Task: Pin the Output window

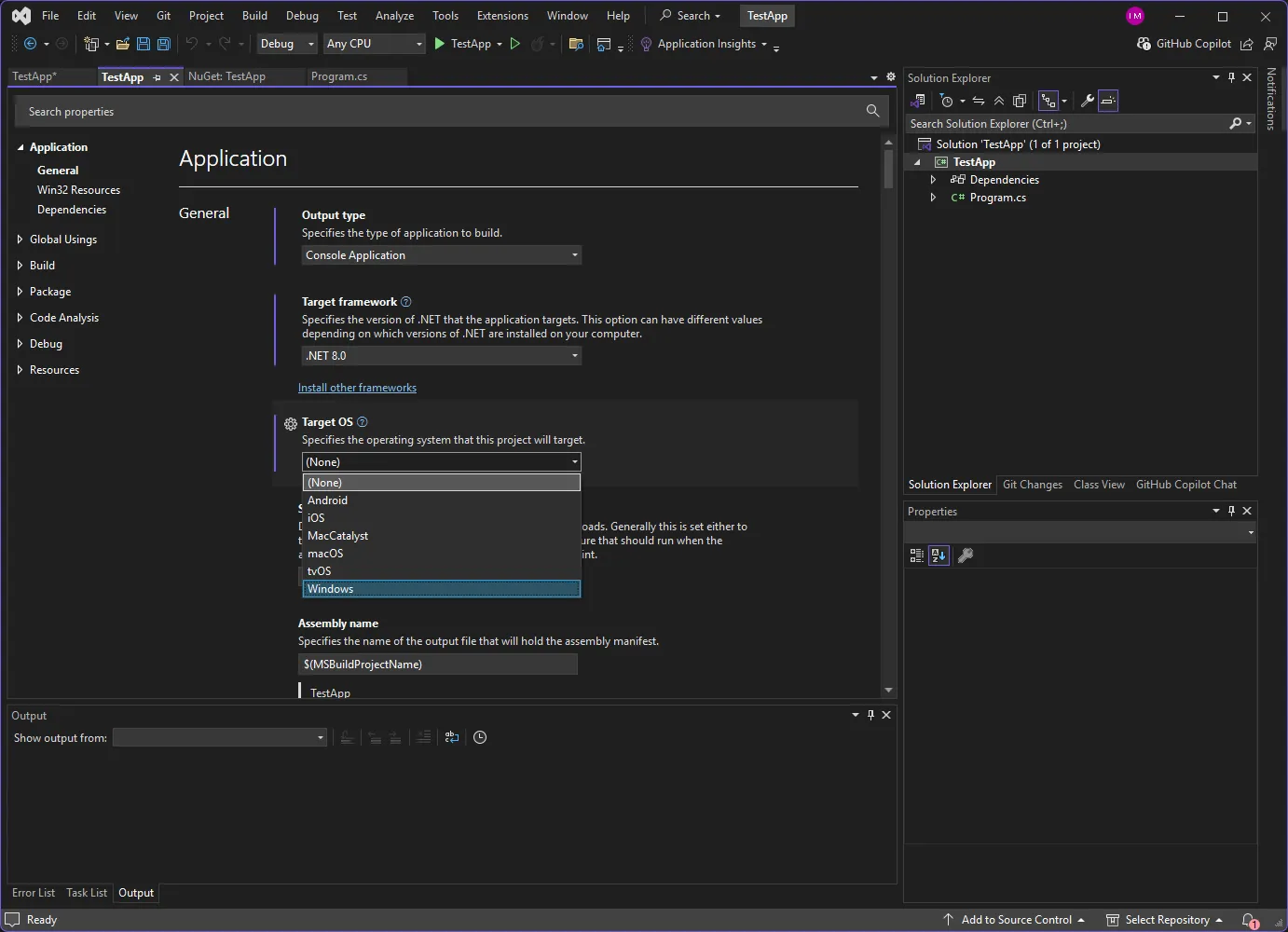Action: [x=870, y=715]
